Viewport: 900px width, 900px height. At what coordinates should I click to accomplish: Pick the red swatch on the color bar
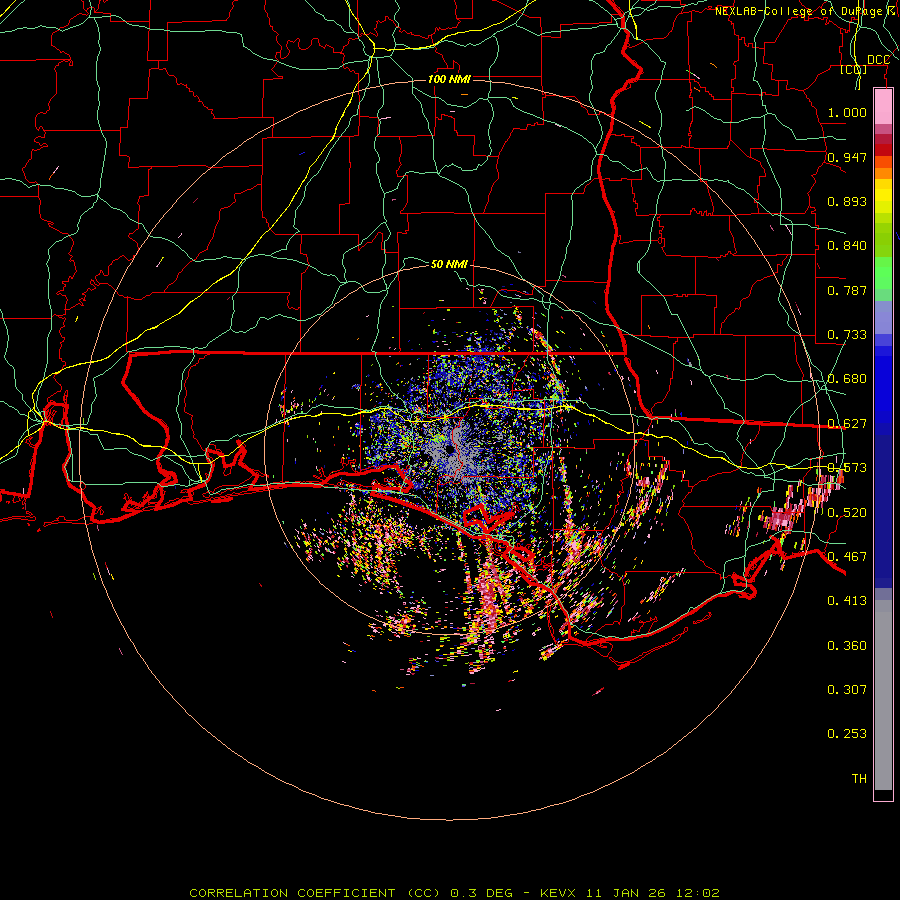point(883,150)
